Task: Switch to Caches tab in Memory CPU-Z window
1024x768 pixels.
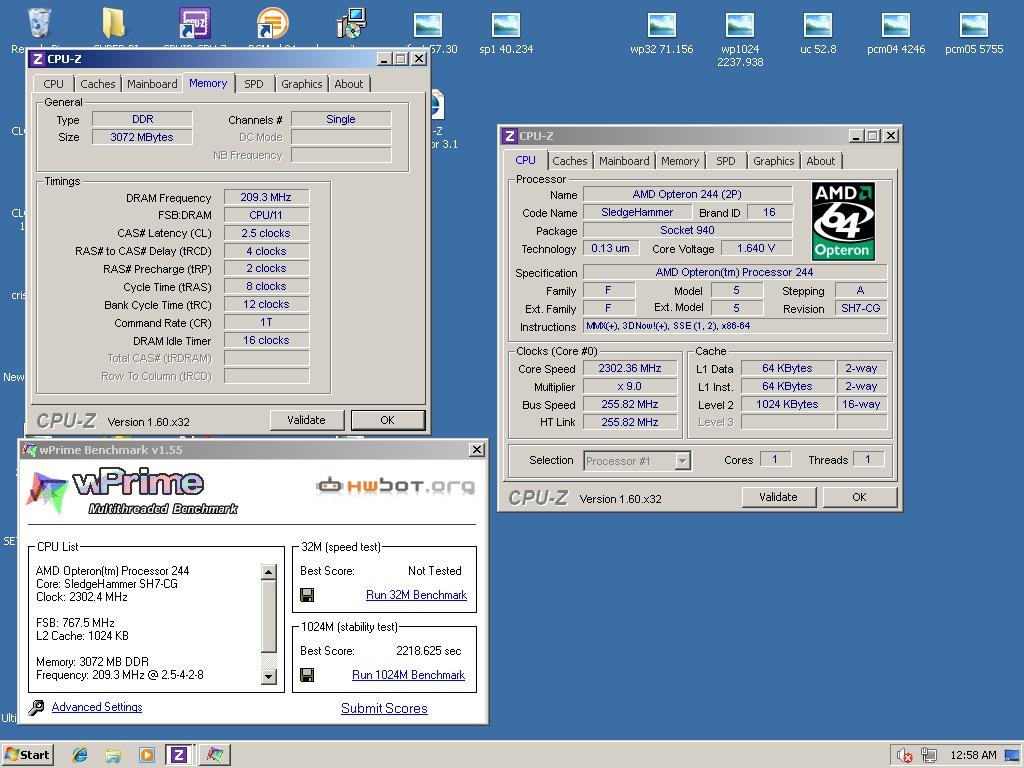Action: (x=97, y=84)
